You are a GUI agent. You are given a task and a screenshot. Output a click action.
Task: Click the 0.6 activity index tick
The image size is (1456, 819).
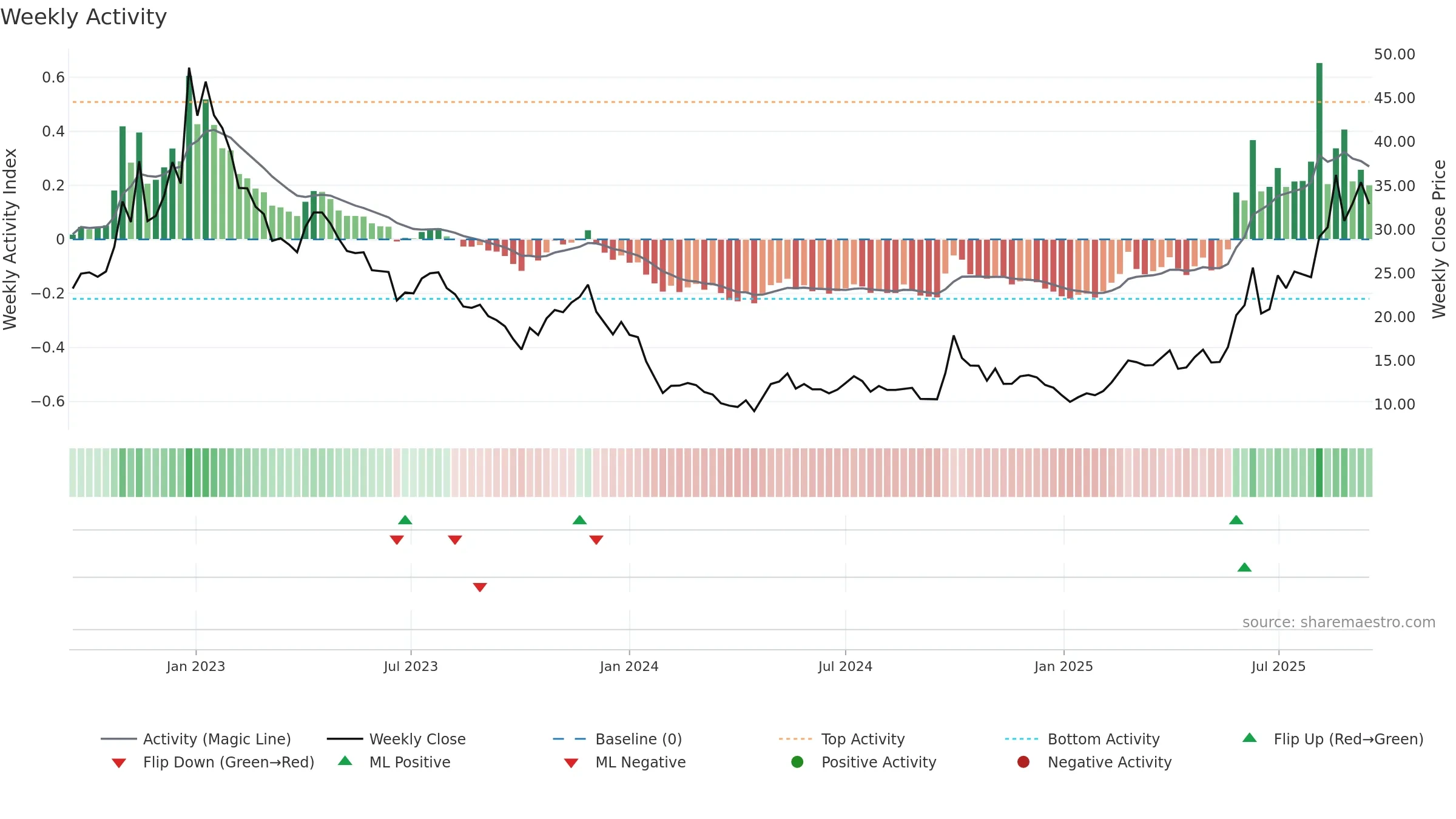pyautogui.click(x=53, y=77)
